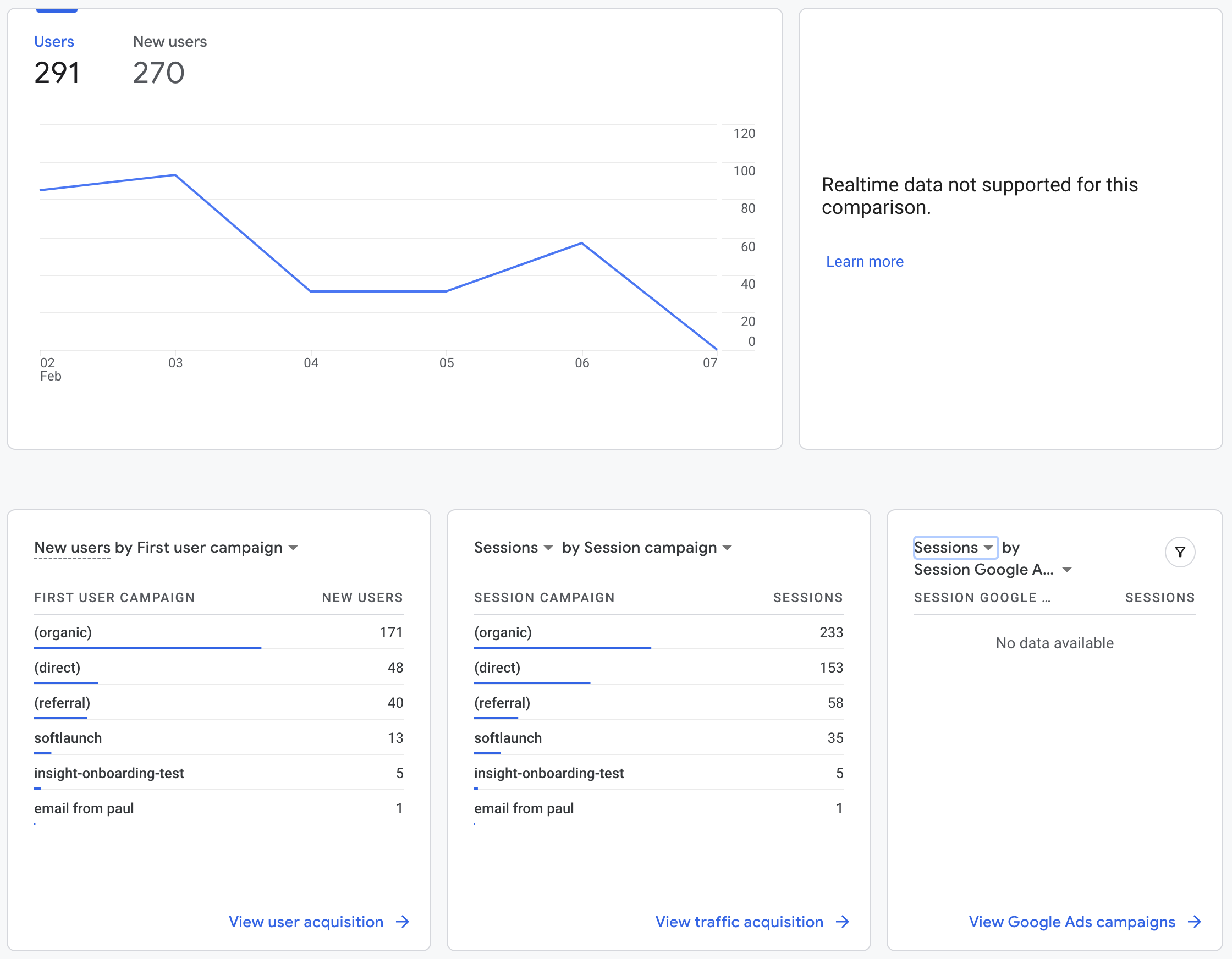The image size is (1232, 959).
Task: Click arrow icon beside View user acquisition
Action: [x=403, y=922]
